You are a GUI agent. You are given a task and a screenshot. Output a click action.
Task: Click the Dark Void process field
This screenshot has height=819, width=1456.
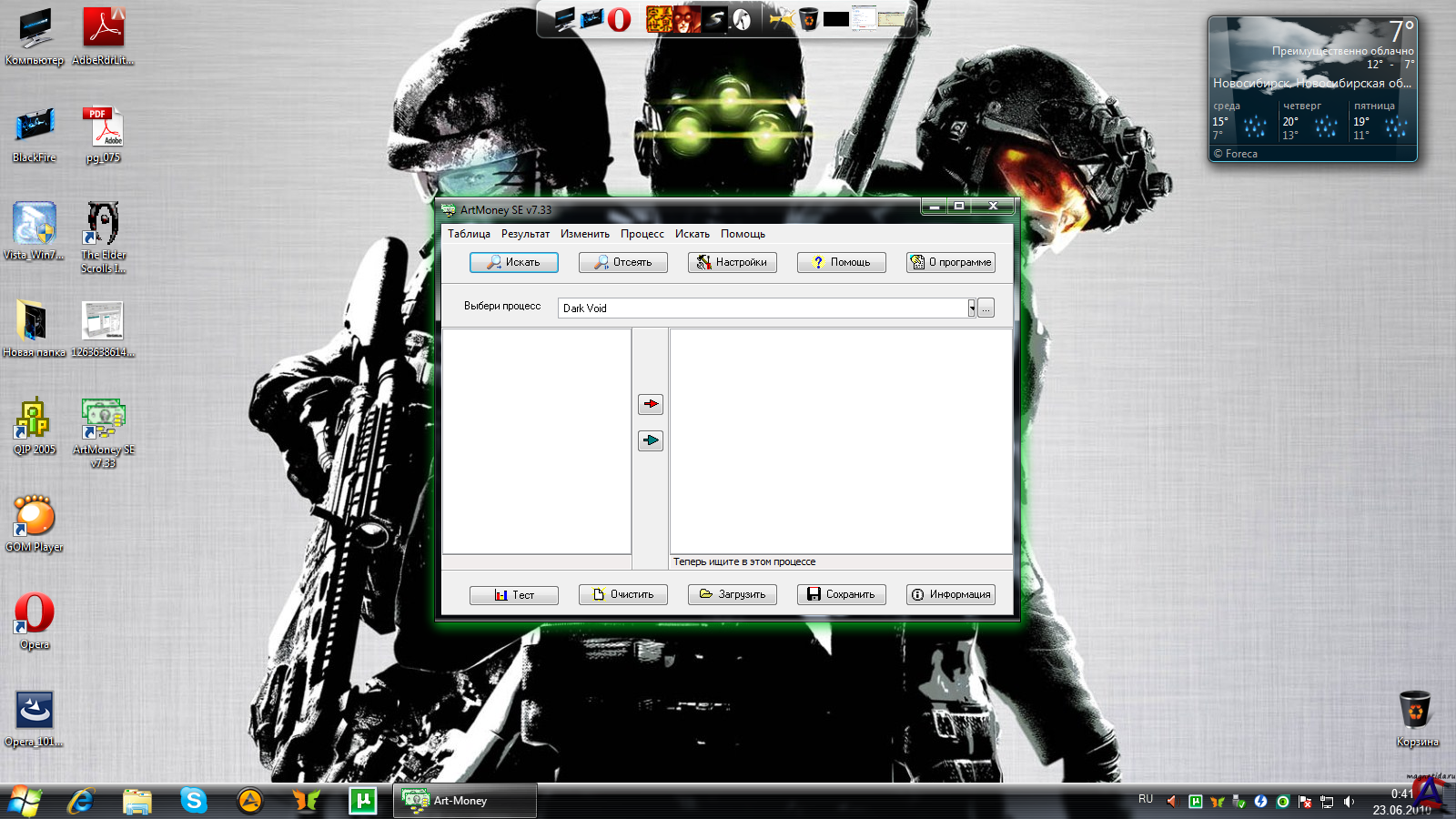click(x=763, y=308)
